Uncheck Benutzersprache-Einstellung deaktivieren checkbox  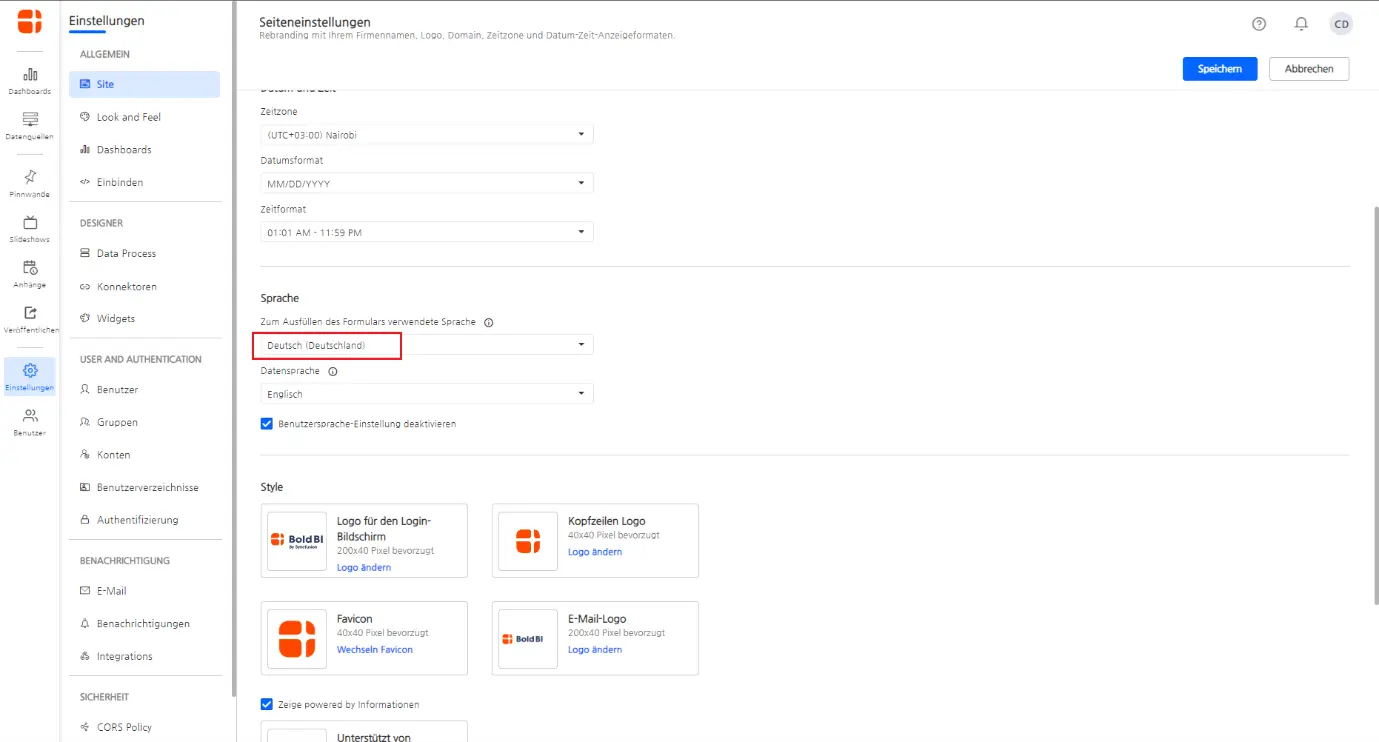point(267,424)
